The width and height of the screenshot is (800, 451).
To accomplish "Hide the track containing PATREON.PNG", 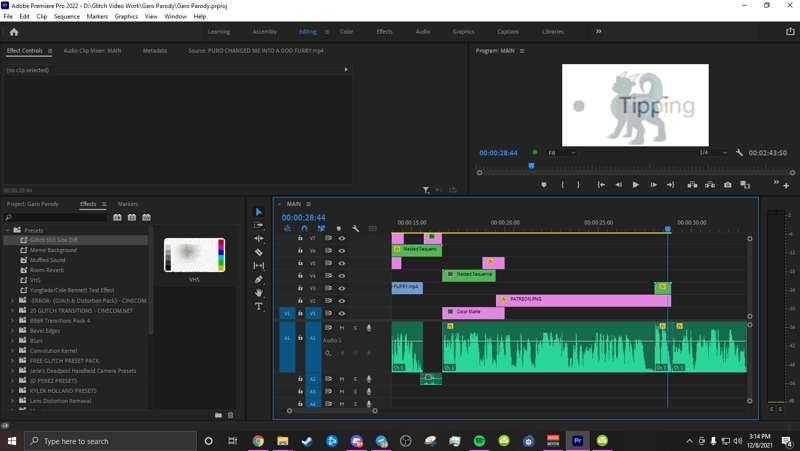I will tap(342, 300).
